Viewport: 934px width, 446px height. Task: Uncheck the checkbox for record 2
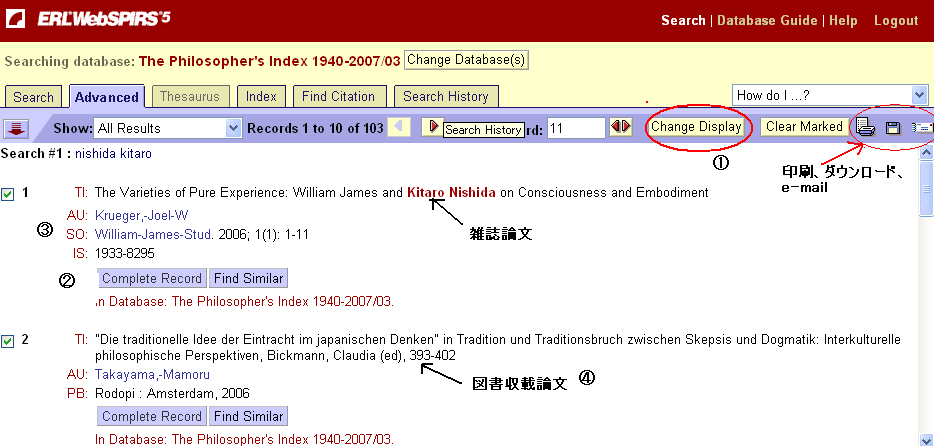coord(7,342)
